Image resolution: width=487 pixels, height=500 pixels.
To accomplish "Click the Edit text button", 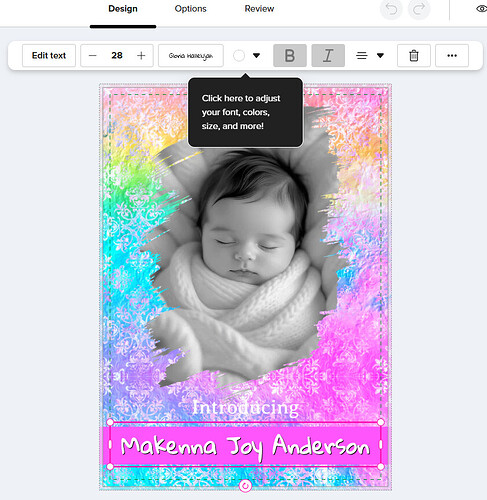I will pyautogui.click(x=49, y=56).
